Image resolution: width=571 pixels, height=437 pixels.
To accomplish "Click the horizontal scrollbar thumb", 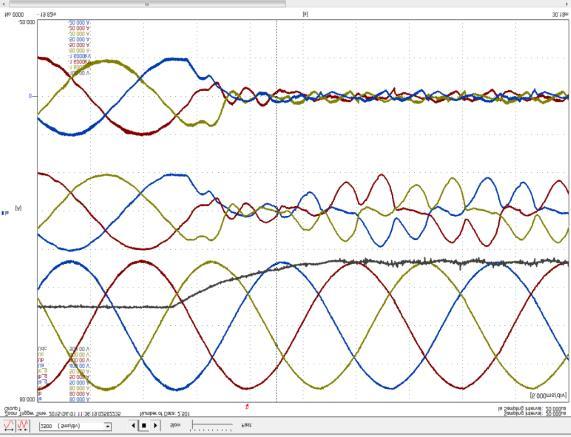I will coord(147,4).
